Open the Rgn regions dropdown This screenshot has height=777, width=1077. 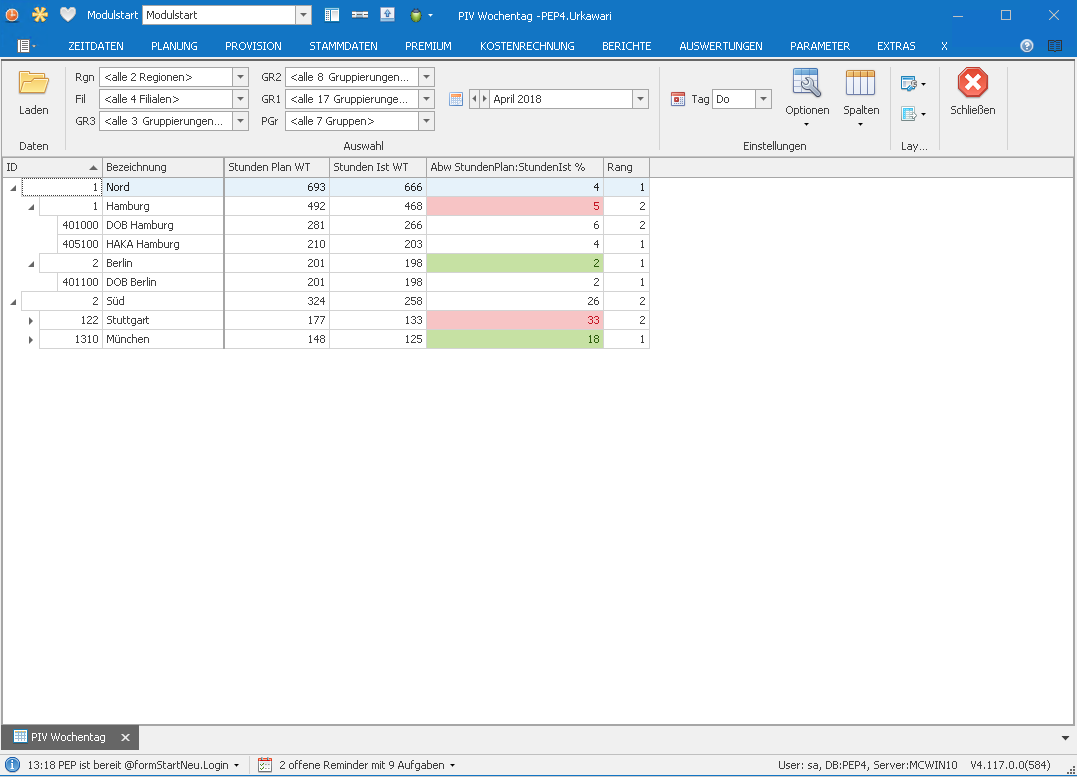click(240, 77)
